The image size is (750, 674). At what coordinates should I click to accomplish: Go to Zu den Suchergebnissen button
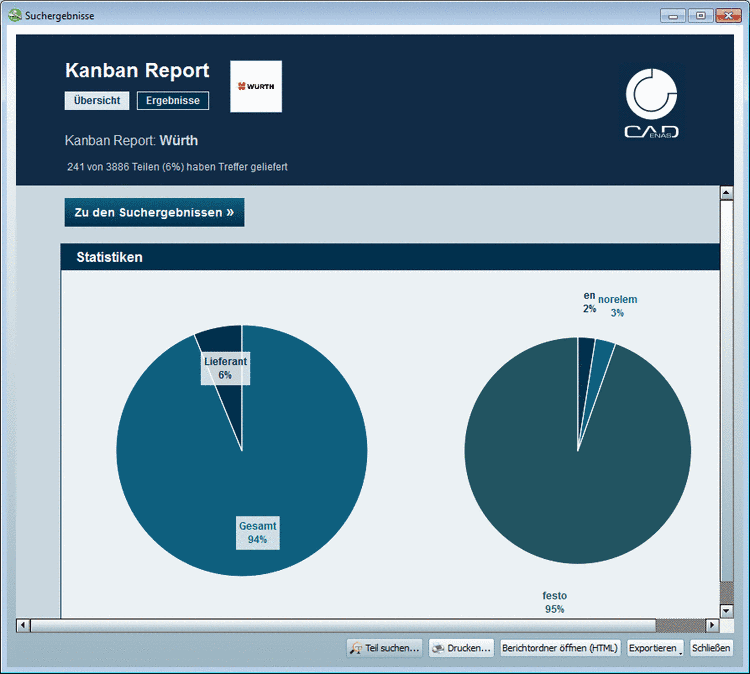pos(154,212)
